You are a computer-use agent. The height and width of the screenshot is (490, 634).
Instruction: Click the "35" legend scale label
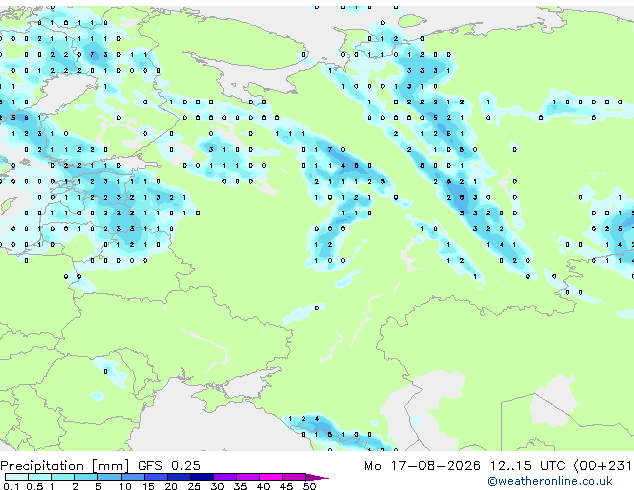coord(240,486)
